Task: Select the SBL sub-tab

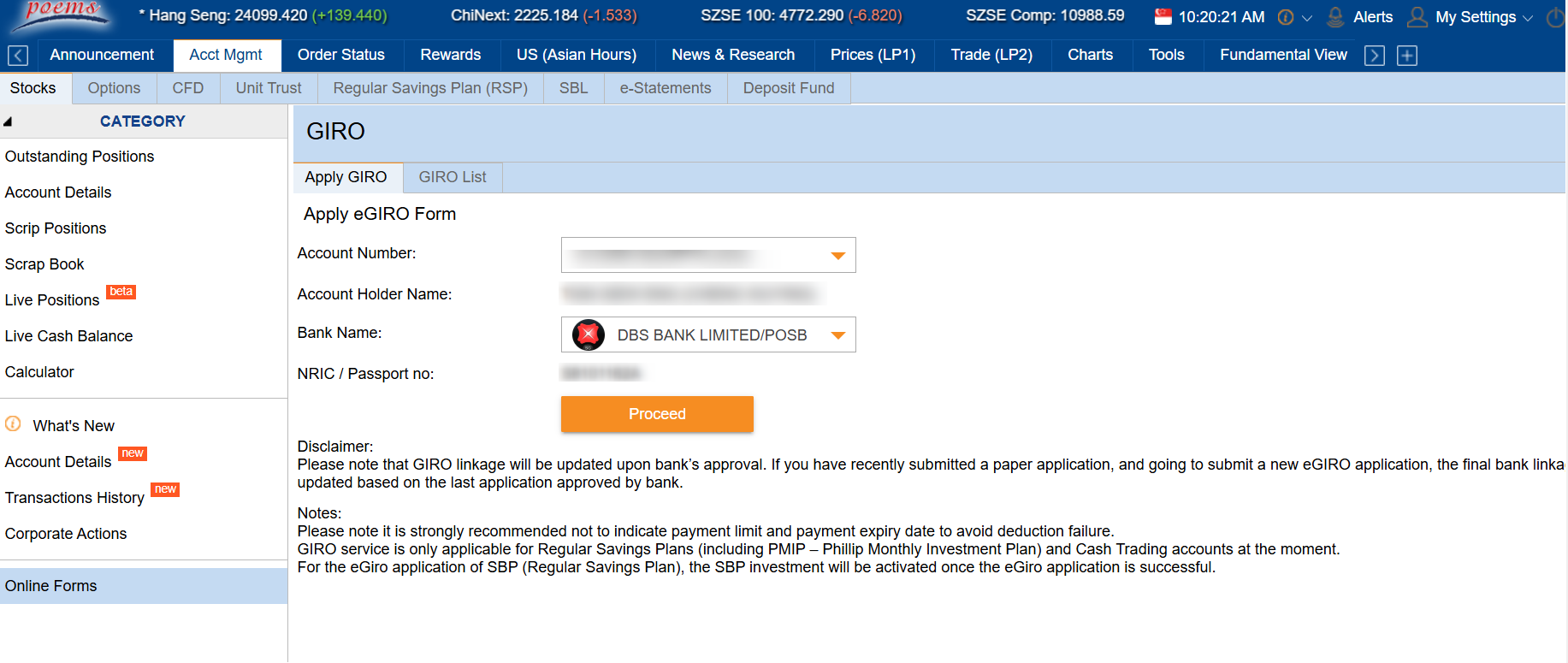Action: [x=574, y=88]
